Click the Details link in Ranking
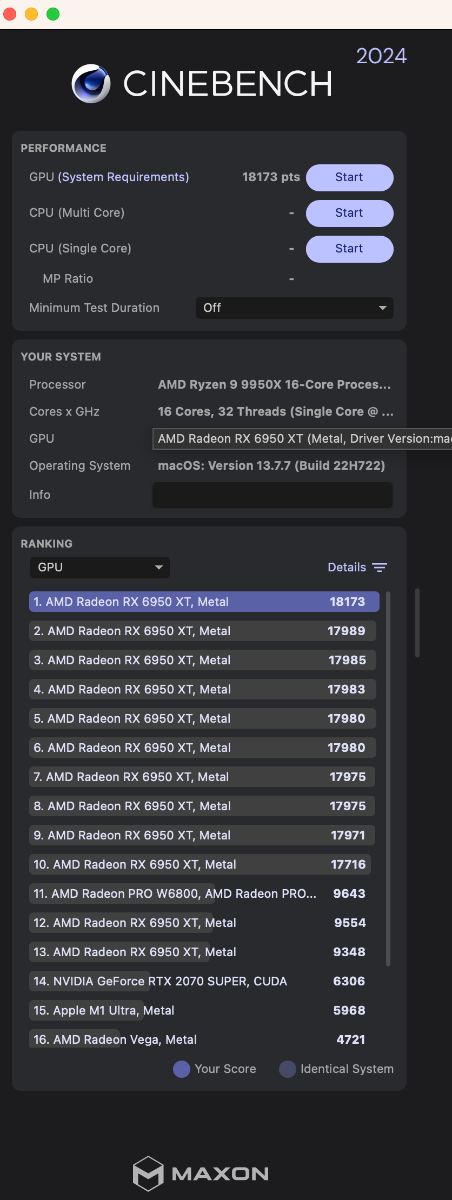This screenshot has height=1200, width=452. [x=347, y=567]
